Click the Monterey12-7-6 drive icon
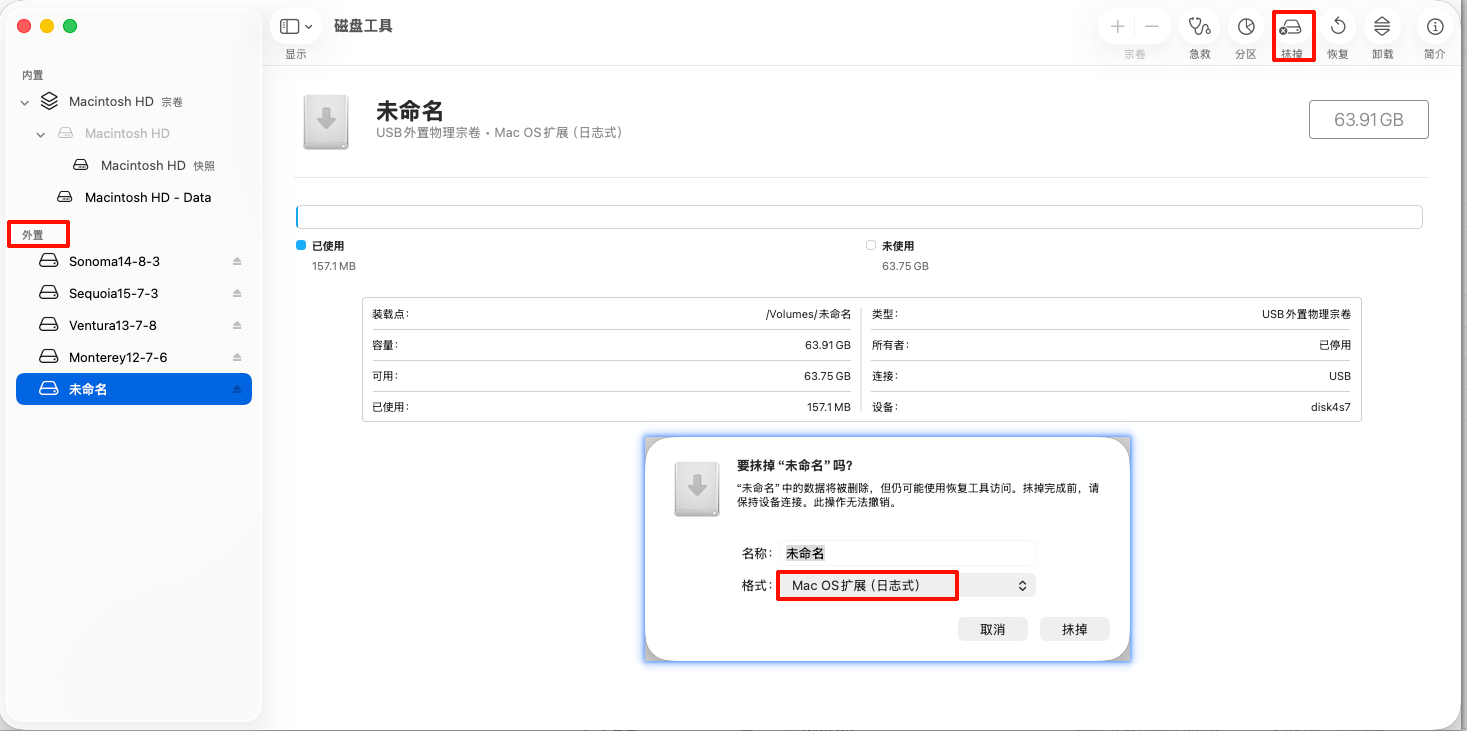 (x=49, y=358)
